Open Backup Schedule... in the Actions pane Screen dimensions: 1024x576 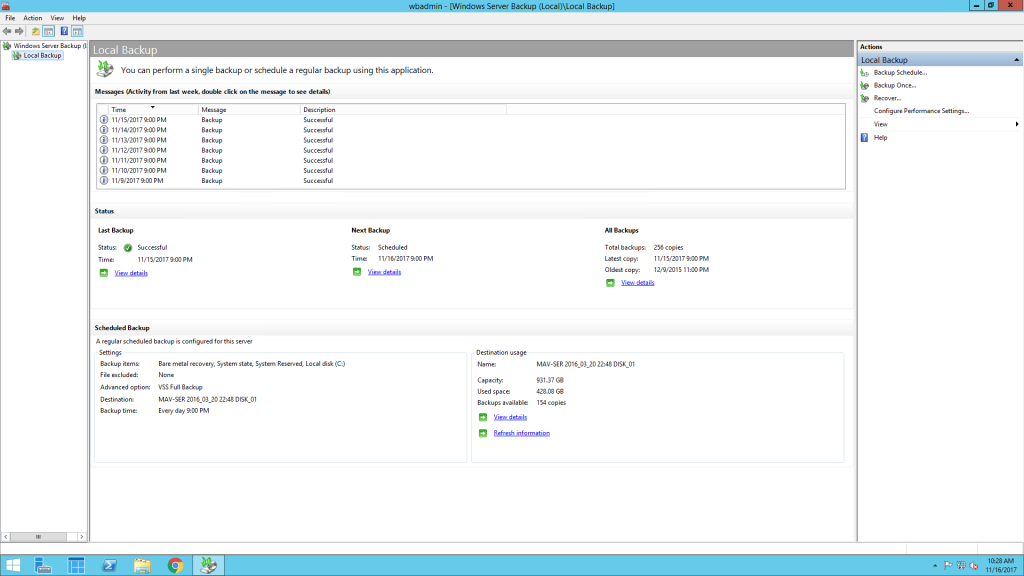click(900, 72)
